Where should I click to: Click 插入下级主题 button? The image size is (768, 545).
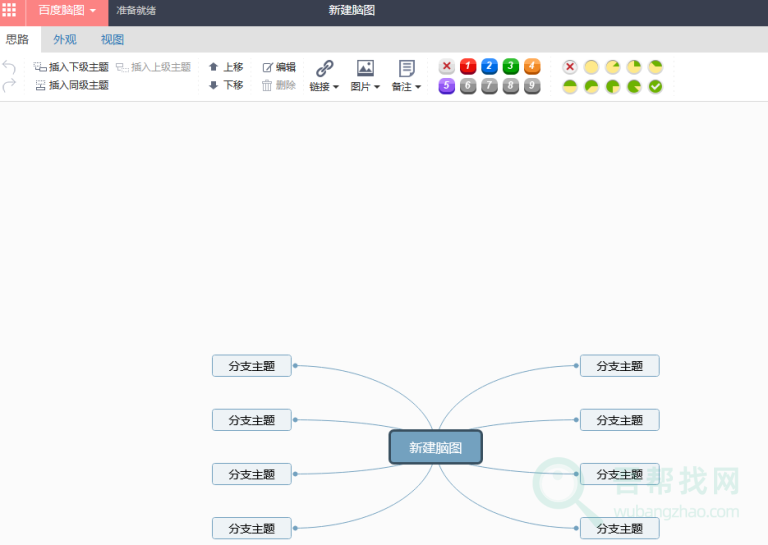pyautogui.click(x=71, y=67)
